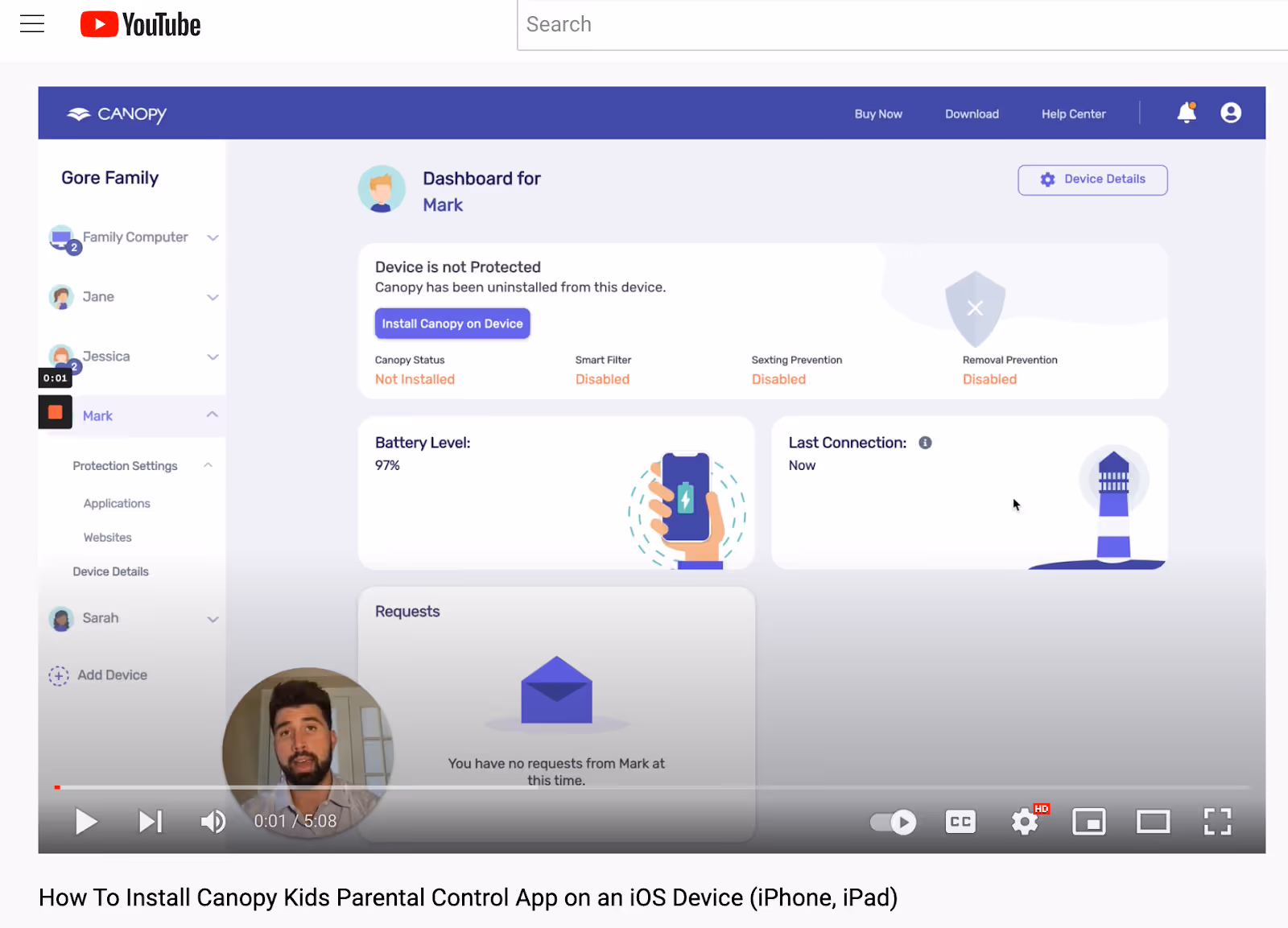Screen dimensions: 1288x928
Task: Click the Add Device plus icon
Action: click(x=59, y=675)
